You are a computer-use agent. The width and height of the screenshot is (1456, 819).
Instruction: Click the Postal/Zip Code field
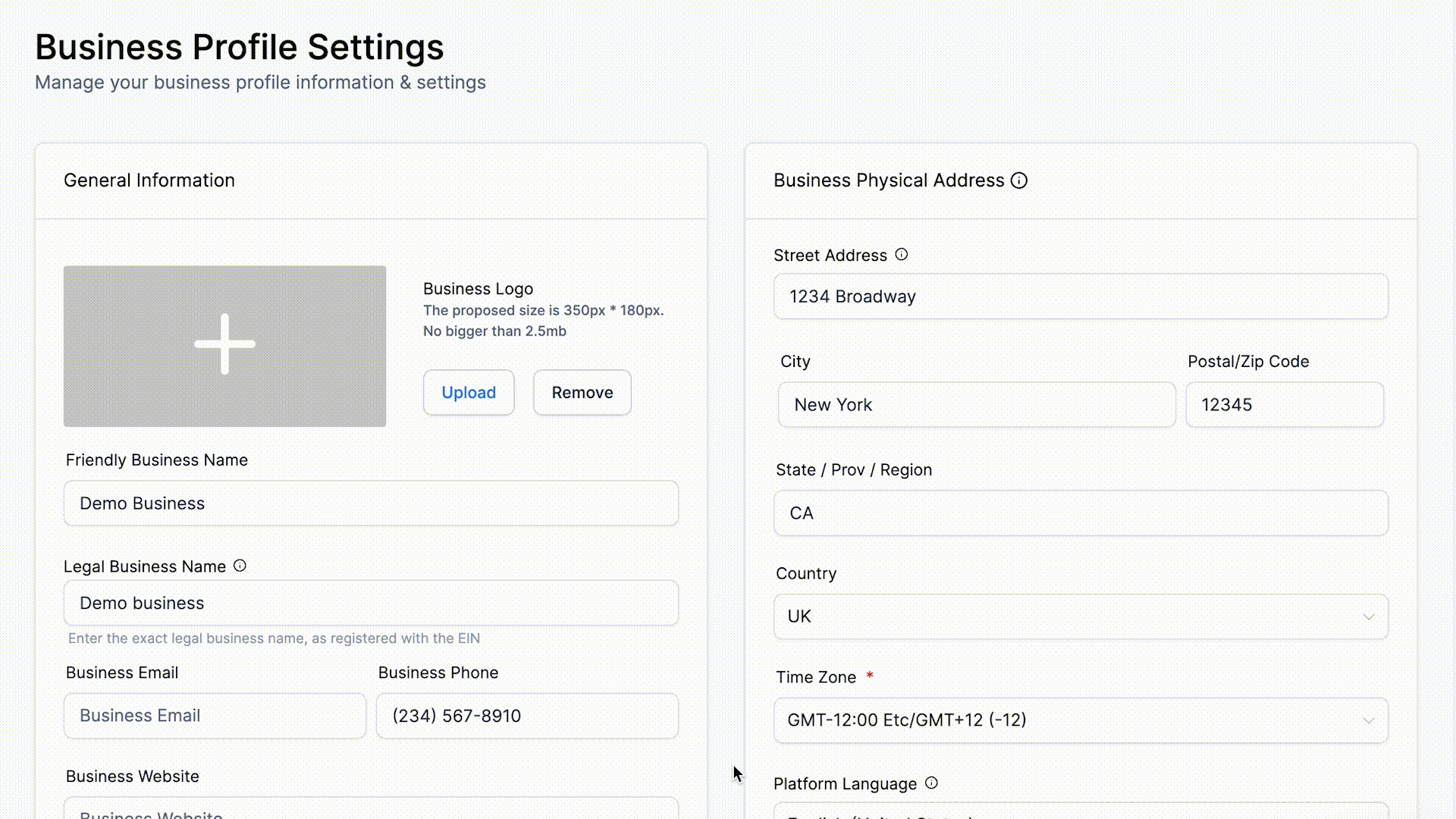point(1285,405)
